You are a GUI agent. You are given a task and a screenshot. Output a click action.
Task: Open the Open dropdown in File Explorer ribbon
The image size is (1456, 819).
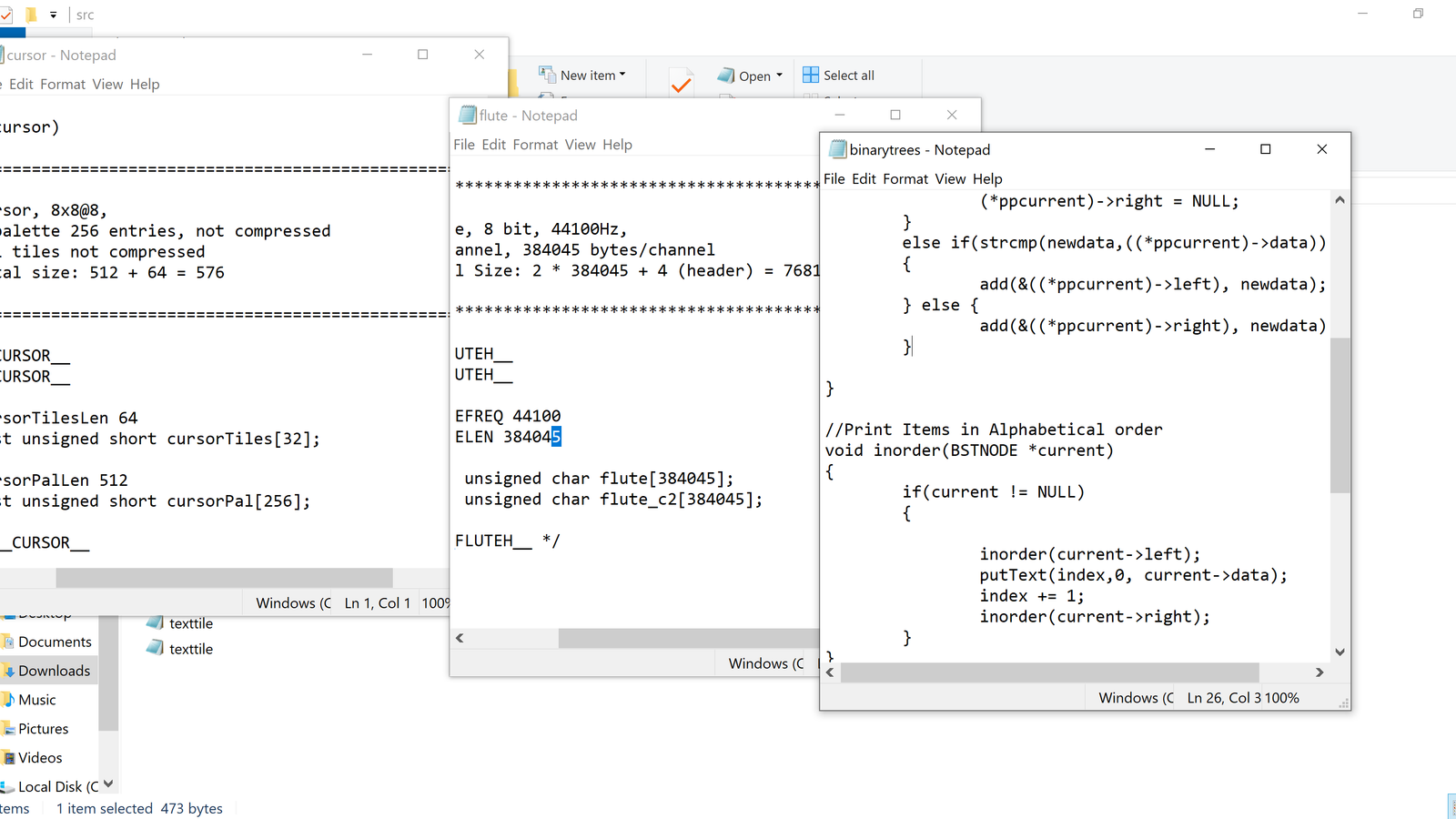pos(750,76)
